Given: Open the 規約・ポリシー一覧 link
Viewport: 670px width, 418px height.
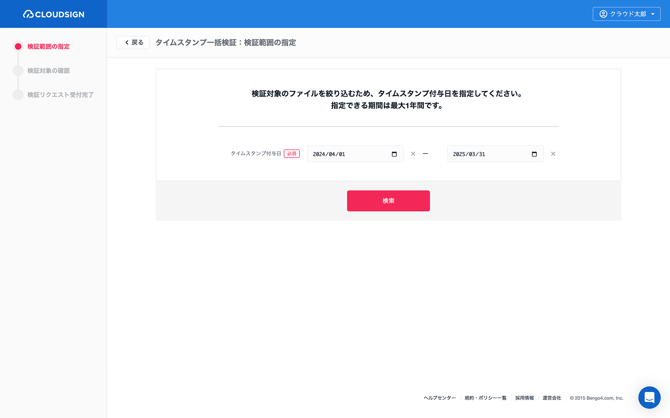Looking at the screenshot, I should click(x=485, y=398).
